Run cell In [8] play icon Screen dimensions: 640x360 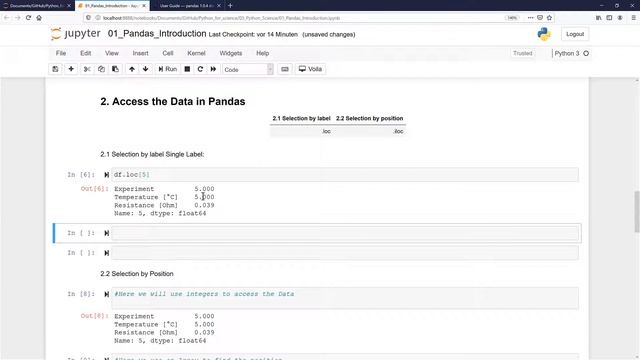[x=107, y=294]
